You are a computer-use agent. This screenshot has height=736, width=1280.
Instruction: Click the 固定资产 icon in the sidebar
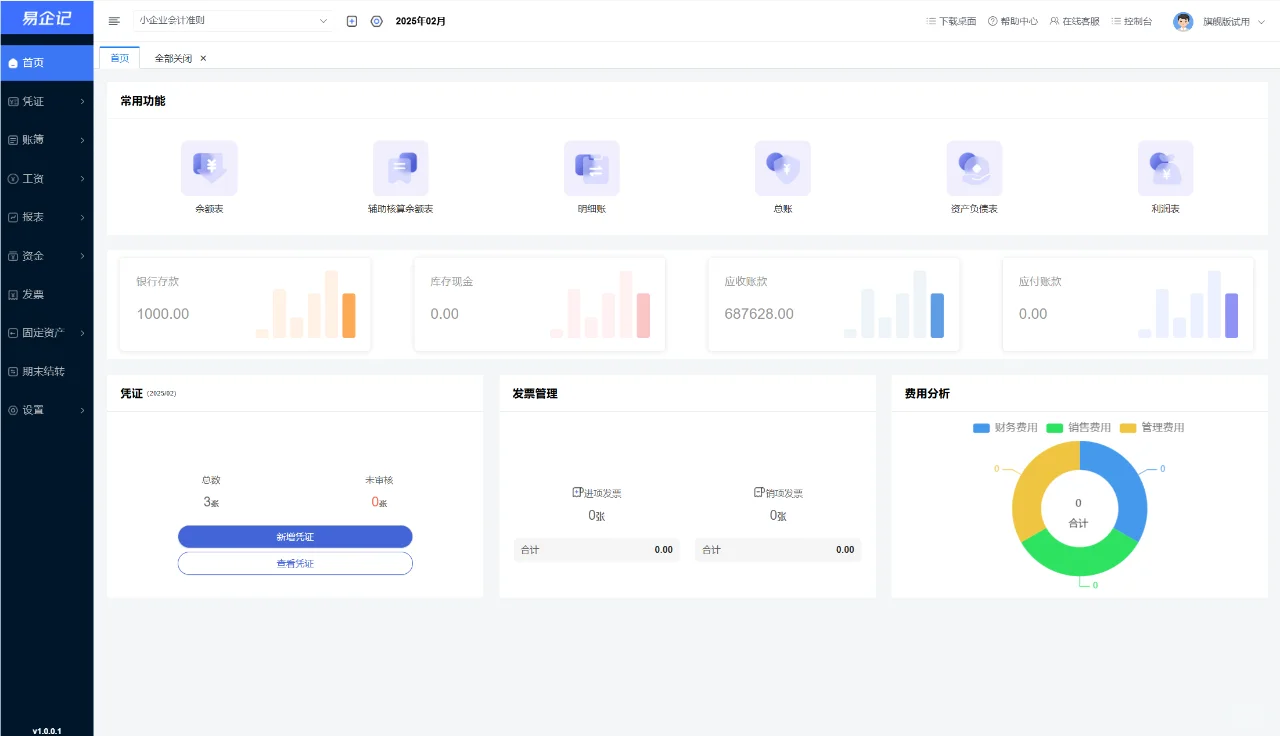[13, 333]
